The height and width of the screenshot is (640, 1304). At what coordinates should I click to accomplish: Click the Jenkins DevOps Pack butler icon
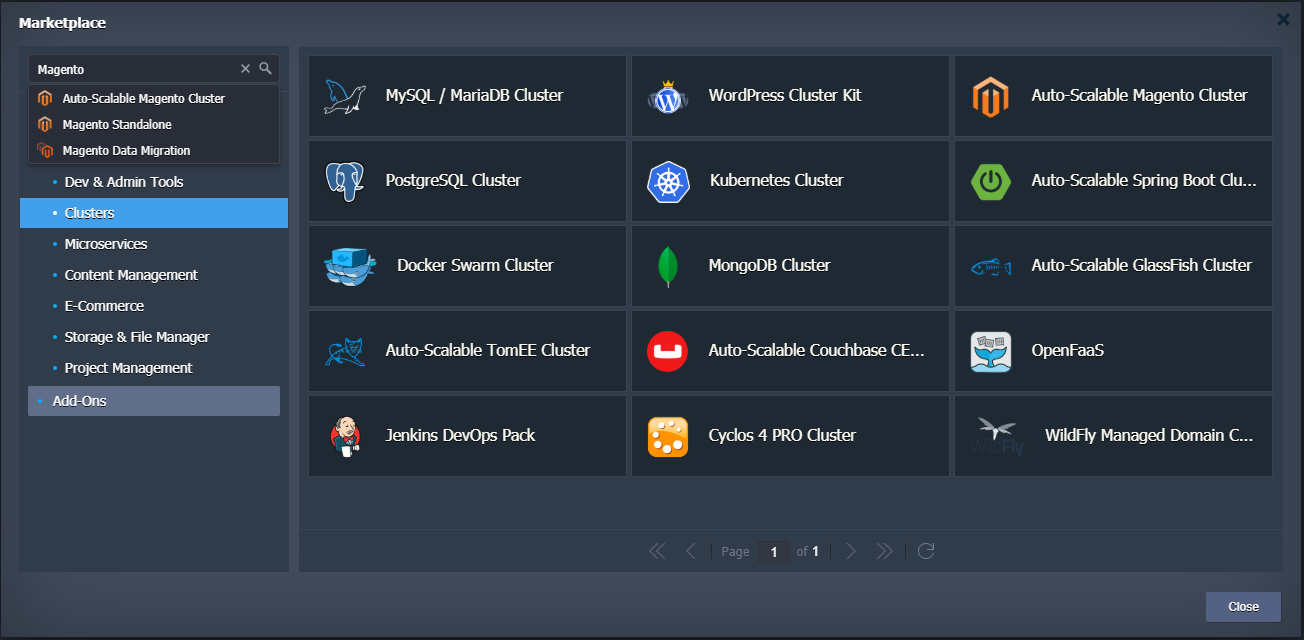pyautogui.click(x=345, y=436)
